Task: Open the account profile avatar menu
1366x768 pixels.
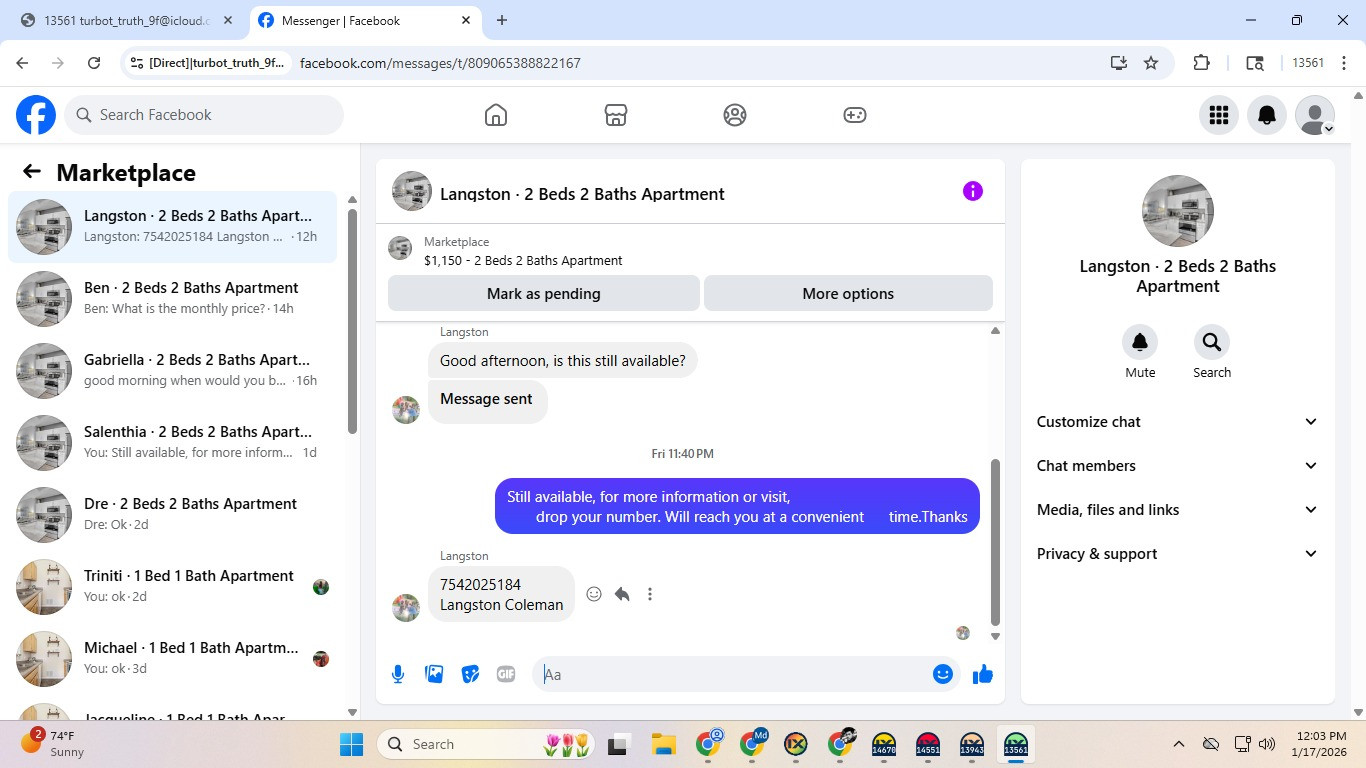Action: click(1315, 115)
